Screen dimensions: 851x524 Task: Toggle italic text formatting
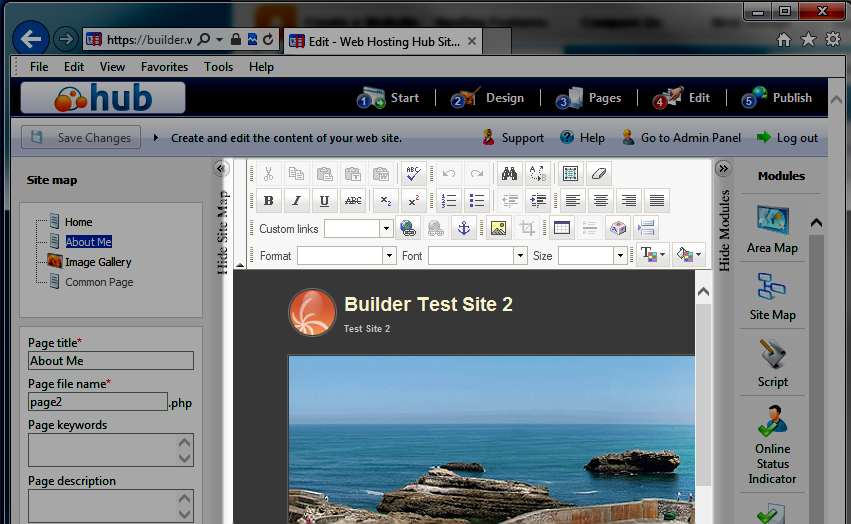296,201
